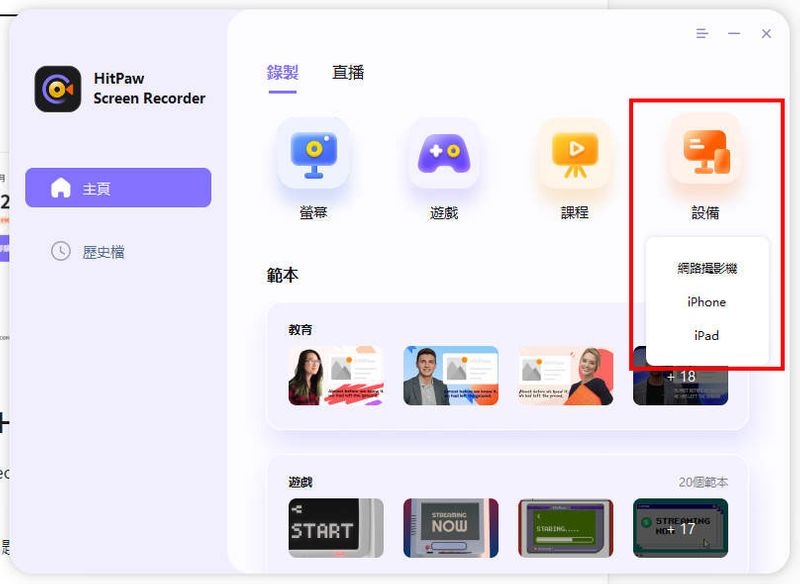This screenshot has width=800, height=584.
Task: Click the 20個範本 count label
Action: 703,482
